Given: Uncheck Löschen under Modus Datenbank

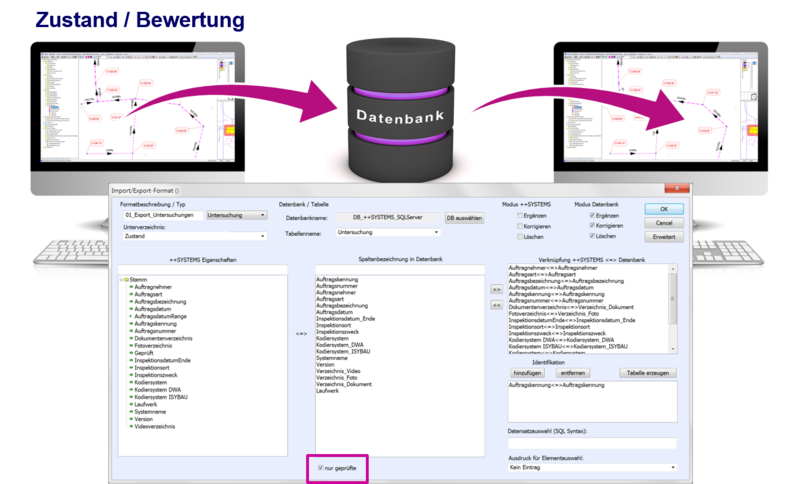Looking at the screenshot, I should pos(594,236).
